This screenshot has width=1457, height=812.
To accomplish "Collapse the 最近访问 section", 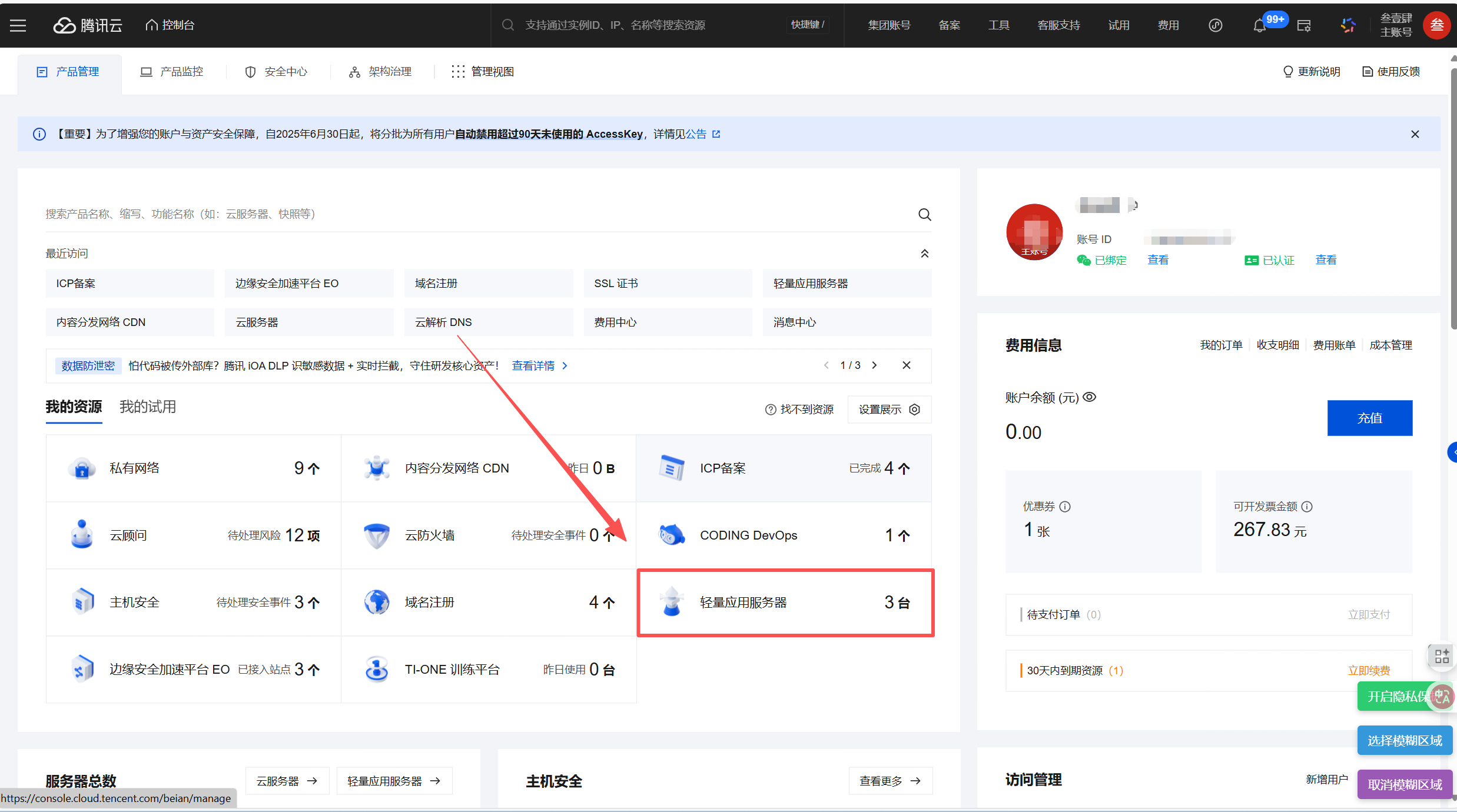I will point(924,254).
